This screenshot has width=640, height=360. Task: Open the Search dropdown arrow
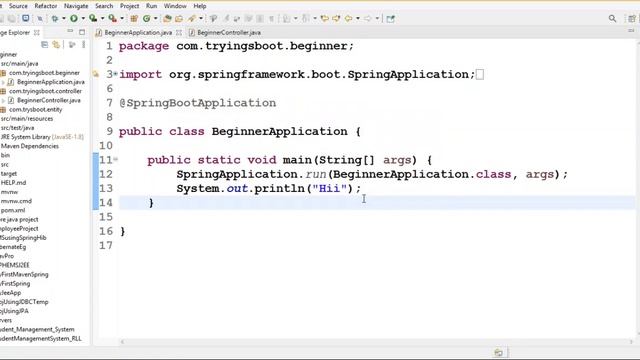tap(201, 18)
